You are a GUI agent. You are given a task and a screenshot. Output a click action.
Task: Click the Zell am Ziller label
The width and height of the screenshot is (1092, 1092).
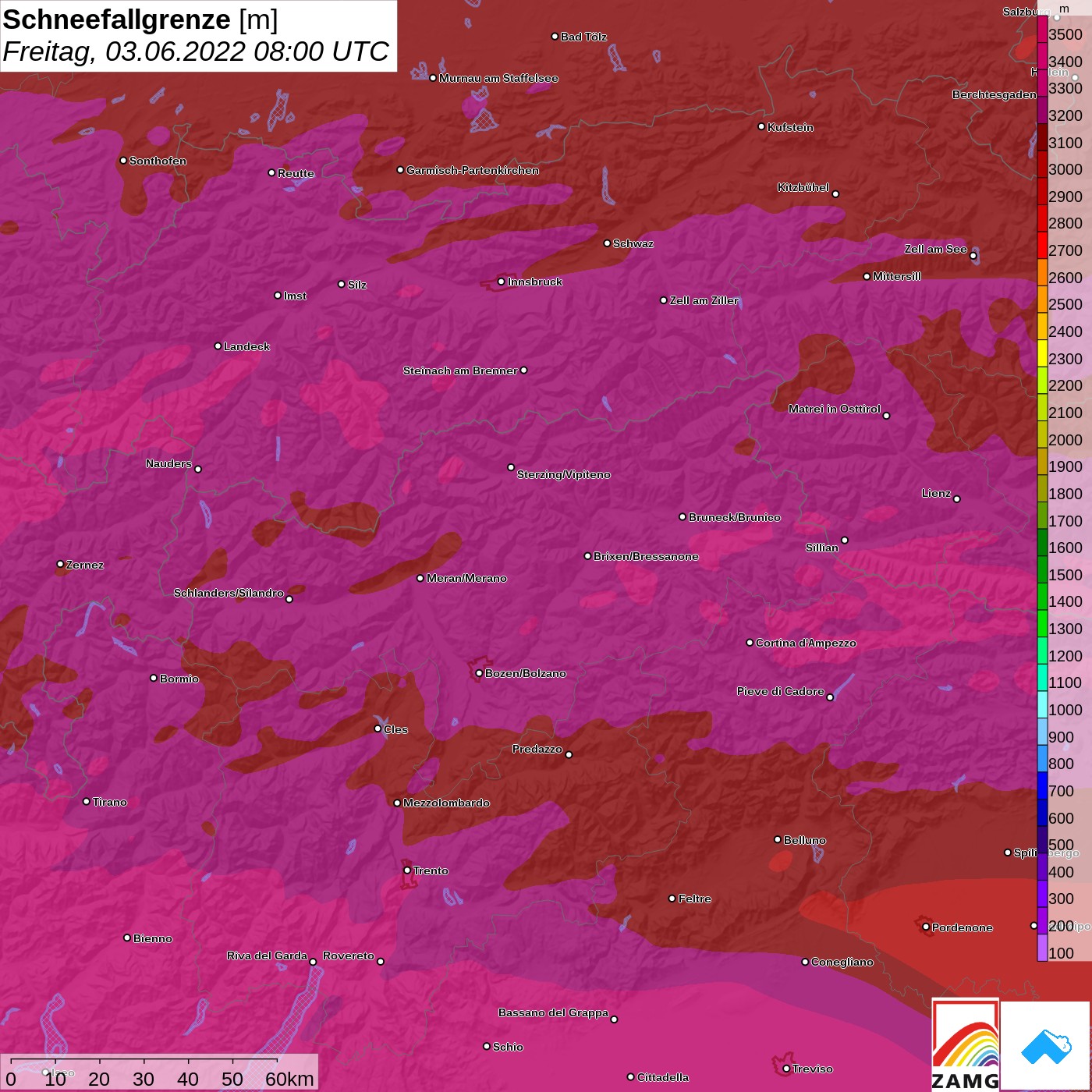pos(704,300)
